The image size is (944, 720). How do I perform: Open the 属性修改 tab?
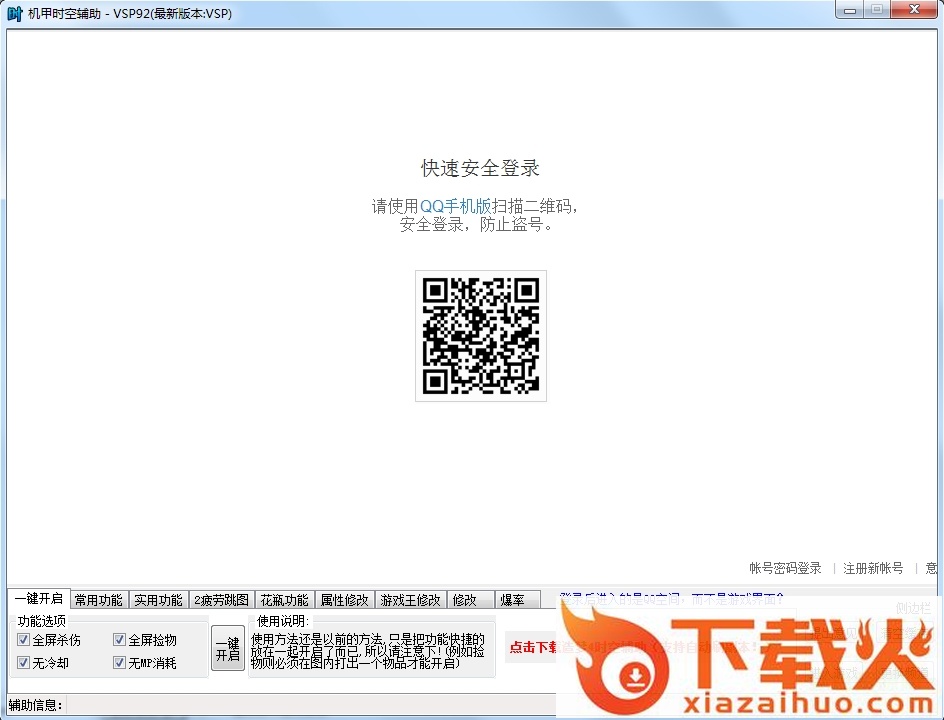point(344,600)
